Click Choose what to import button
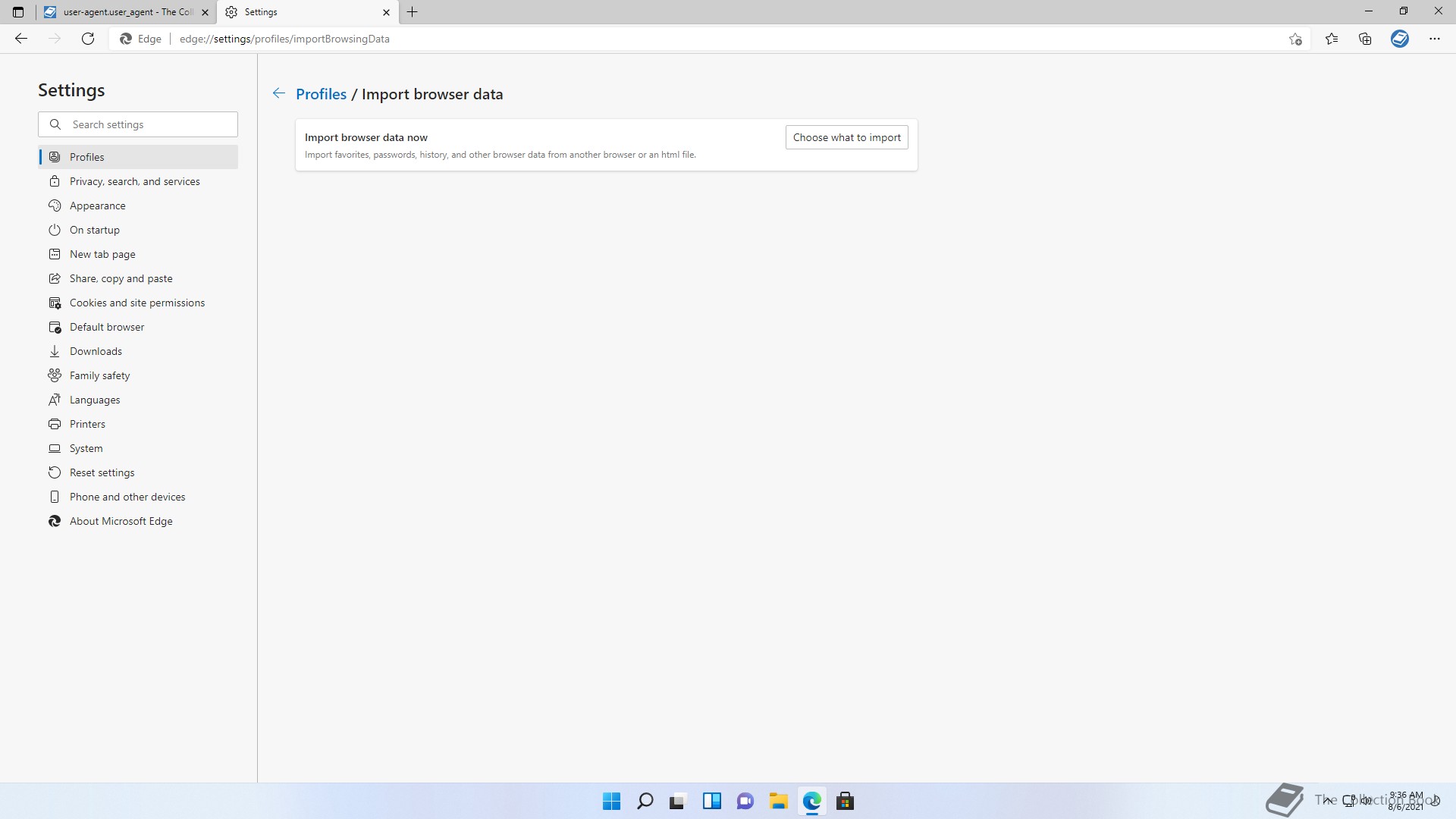The image size is (1456, 819). click(x=846, y=137)
